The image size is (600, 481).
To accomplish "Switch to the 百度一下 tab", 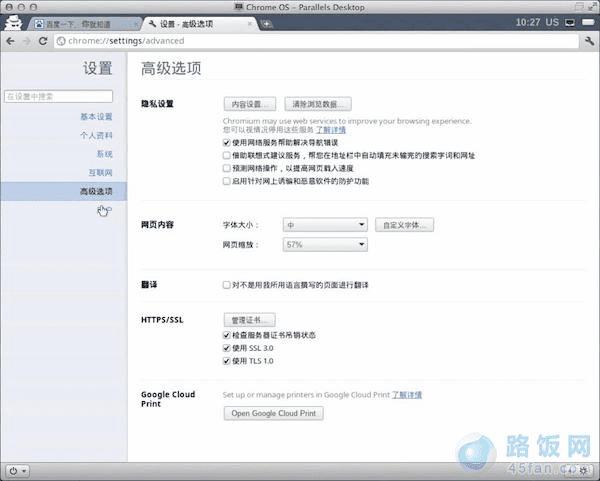I will pos(82,24).
